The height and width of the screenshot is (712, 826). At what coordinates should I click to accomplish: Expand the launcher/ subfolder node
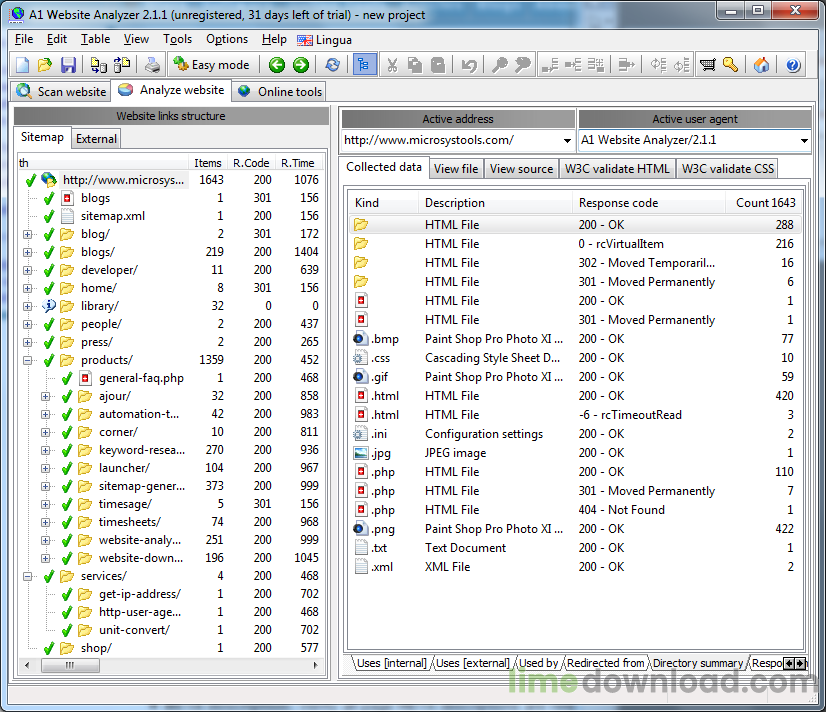click(x=45, y=468)
